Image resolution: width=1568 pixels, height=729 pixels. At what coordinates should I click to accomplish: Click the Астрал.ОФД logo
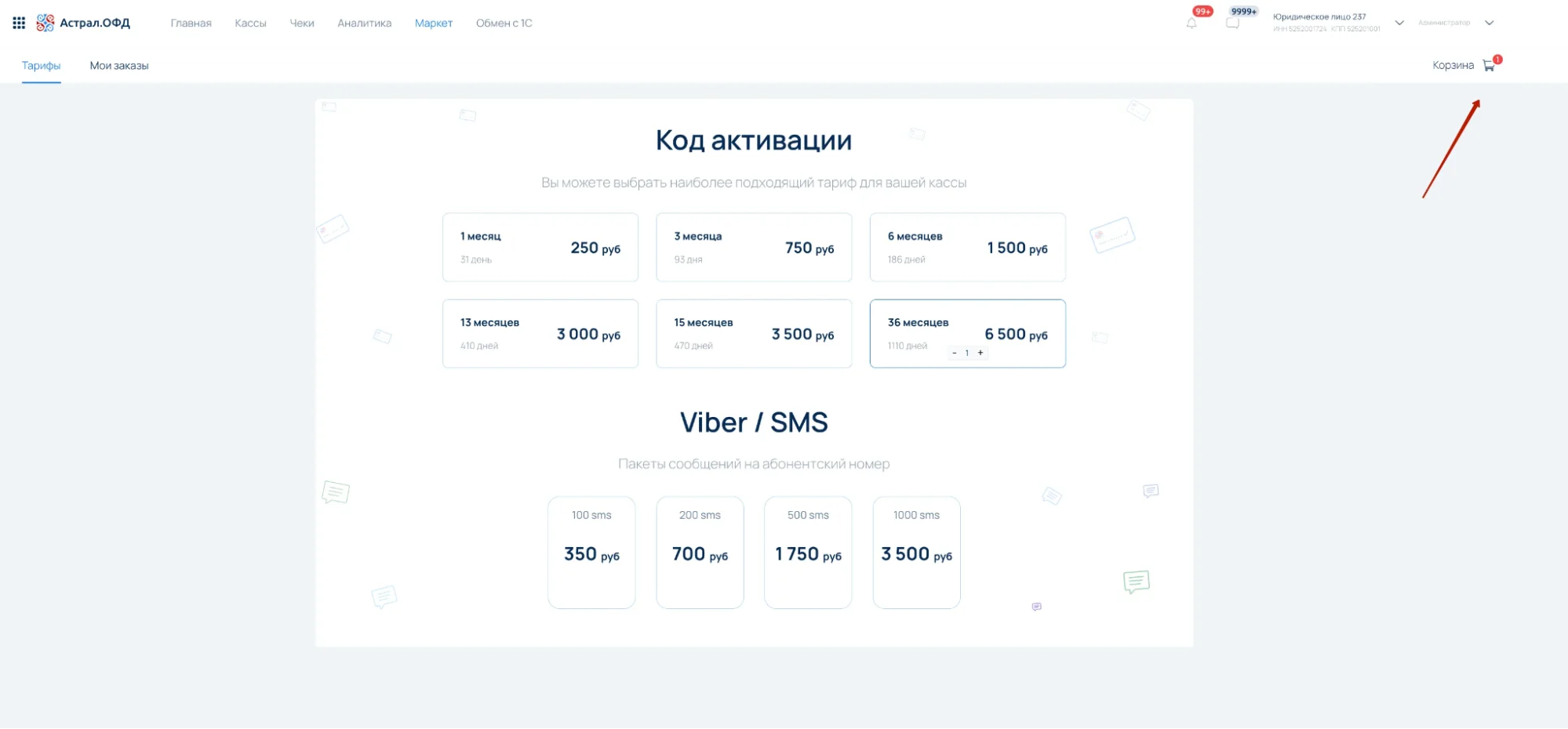(x=84, y=23)
